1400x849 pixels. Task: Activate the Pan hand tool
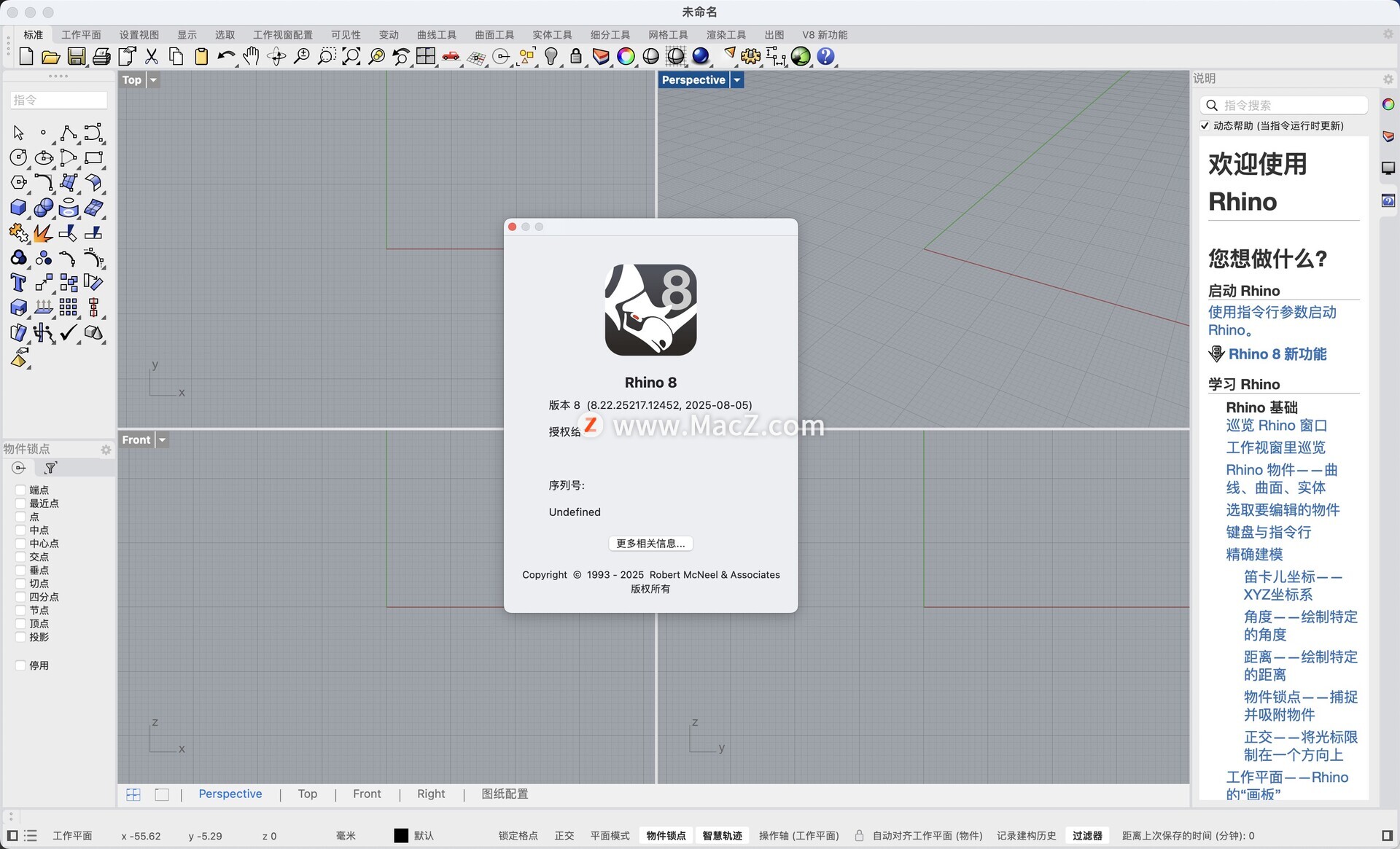tap(251, 56)
